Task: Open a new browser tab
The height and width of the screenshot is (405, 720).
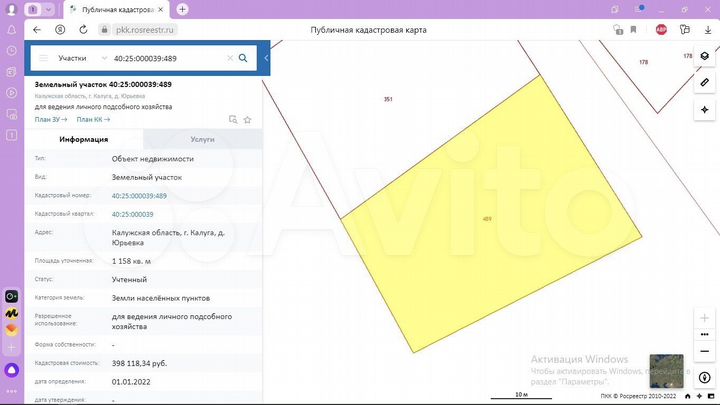Action: (x=182, y=10)
